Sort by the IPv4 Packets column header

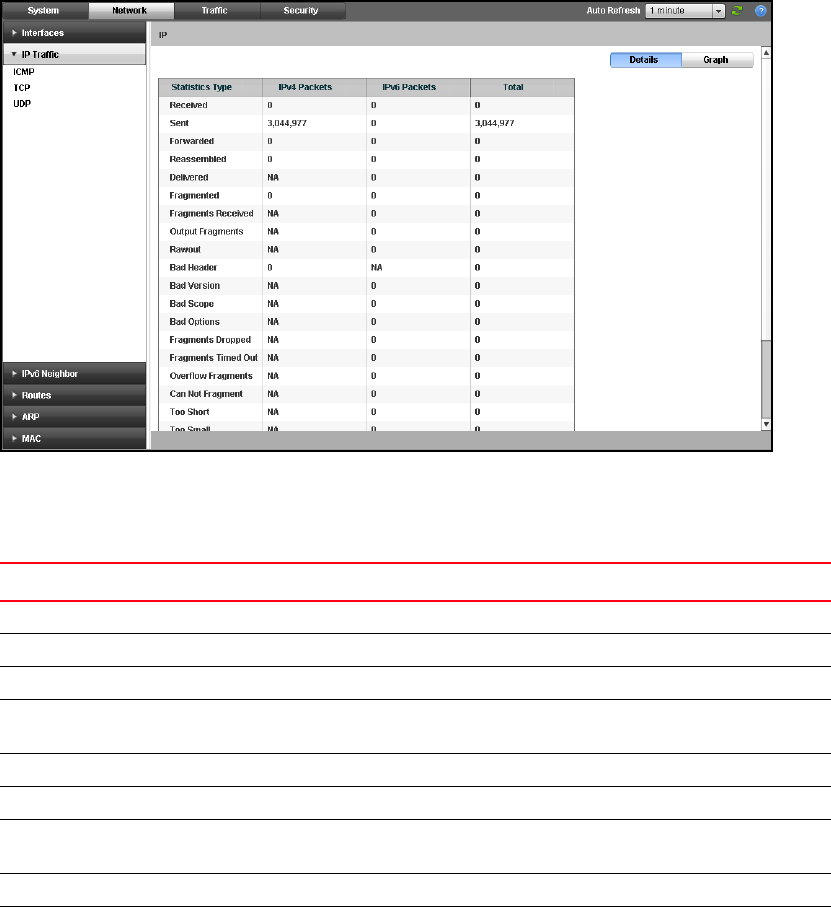pyautogui.click(x=314, y=87)
